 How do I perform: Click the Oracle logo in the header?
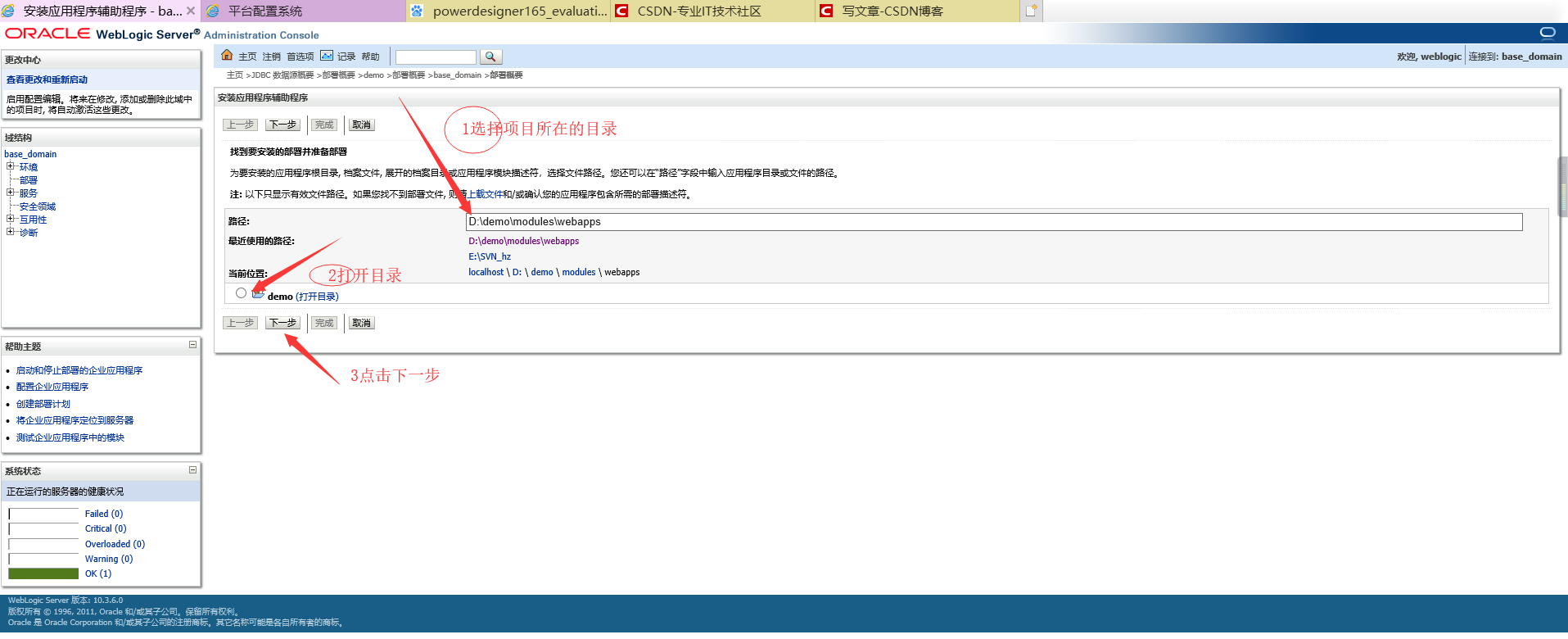pyautogui.click(x=47, y=34)
